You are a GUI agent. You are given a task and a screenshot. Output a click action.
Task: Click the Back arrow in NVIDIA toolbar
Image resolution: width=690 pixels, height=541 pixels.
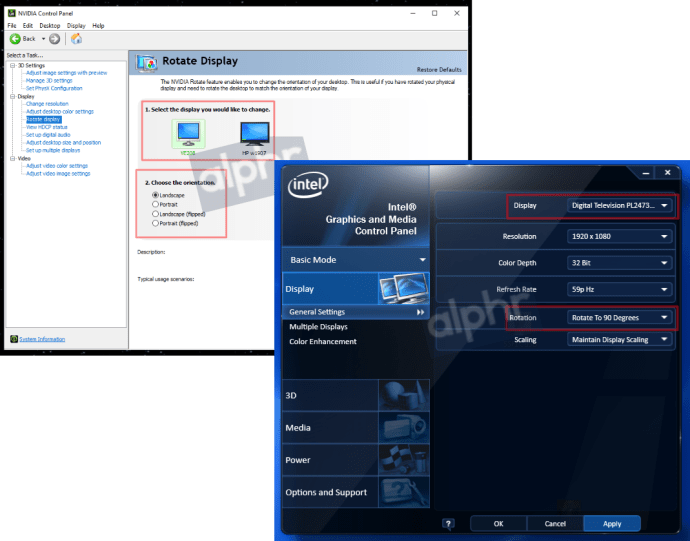(x=14, y=39)
